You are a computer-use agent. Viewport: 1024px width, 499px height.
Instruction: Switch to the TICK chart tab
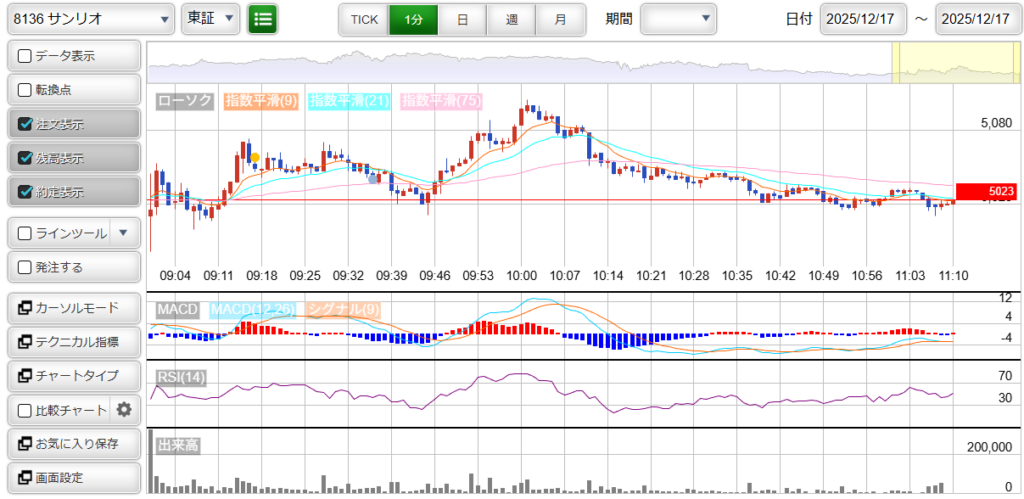(364, 18)
